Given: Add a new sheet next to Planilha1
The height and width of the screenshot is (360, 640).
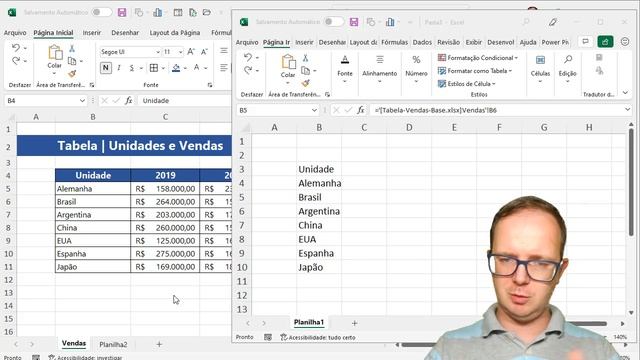Looking at the screenshot, I should pyautogui.click(x=354, y=323).
